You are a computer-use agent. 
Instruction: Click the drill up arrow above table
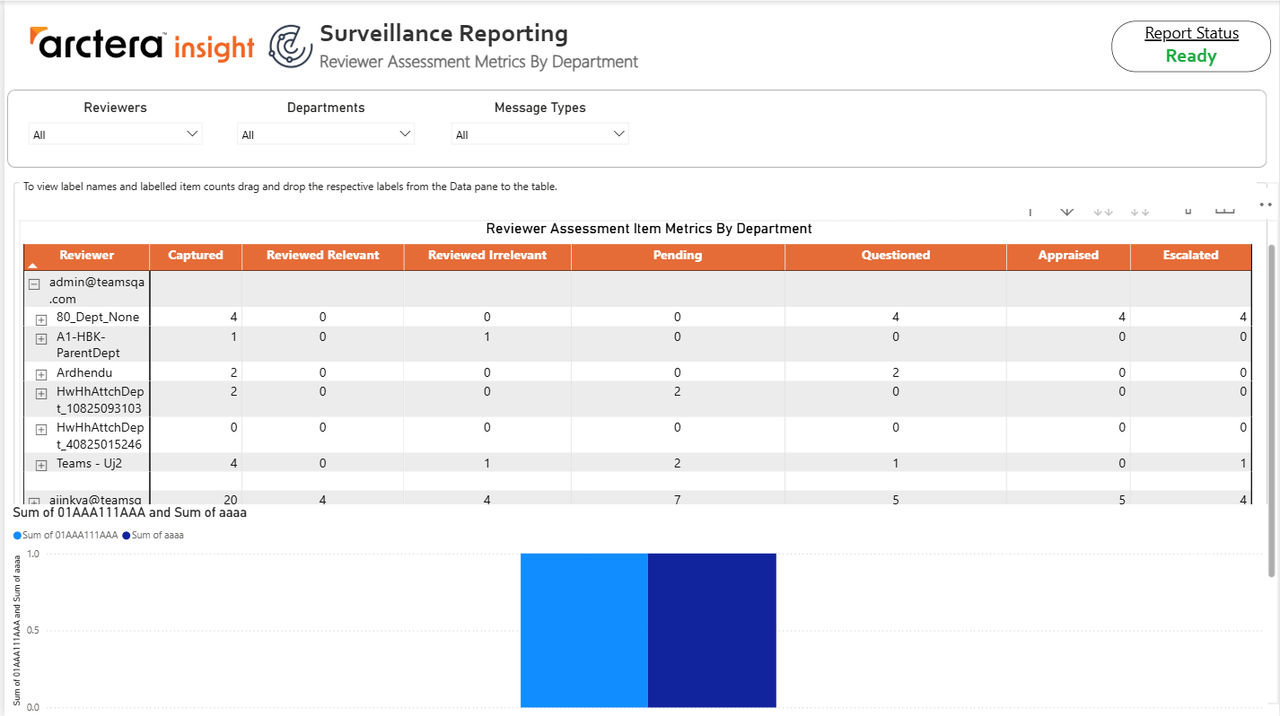[1030, 211]
